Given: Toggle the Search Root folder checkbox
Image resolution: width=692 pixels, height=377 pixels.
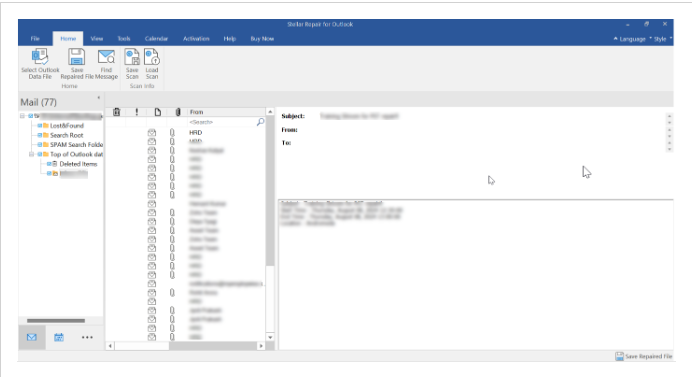Looking at the screenshot, I should point(40,136).
